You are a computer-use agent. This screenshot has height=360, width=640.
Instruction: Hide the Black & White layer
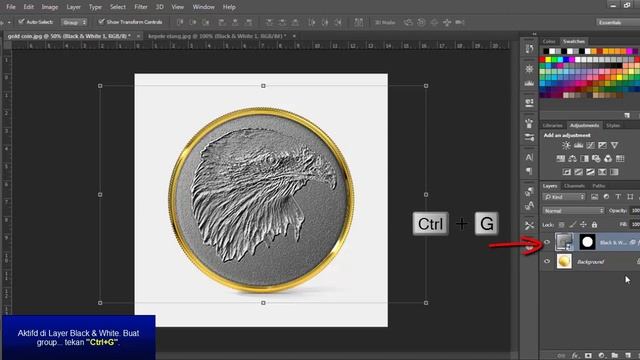pos(547,242)
